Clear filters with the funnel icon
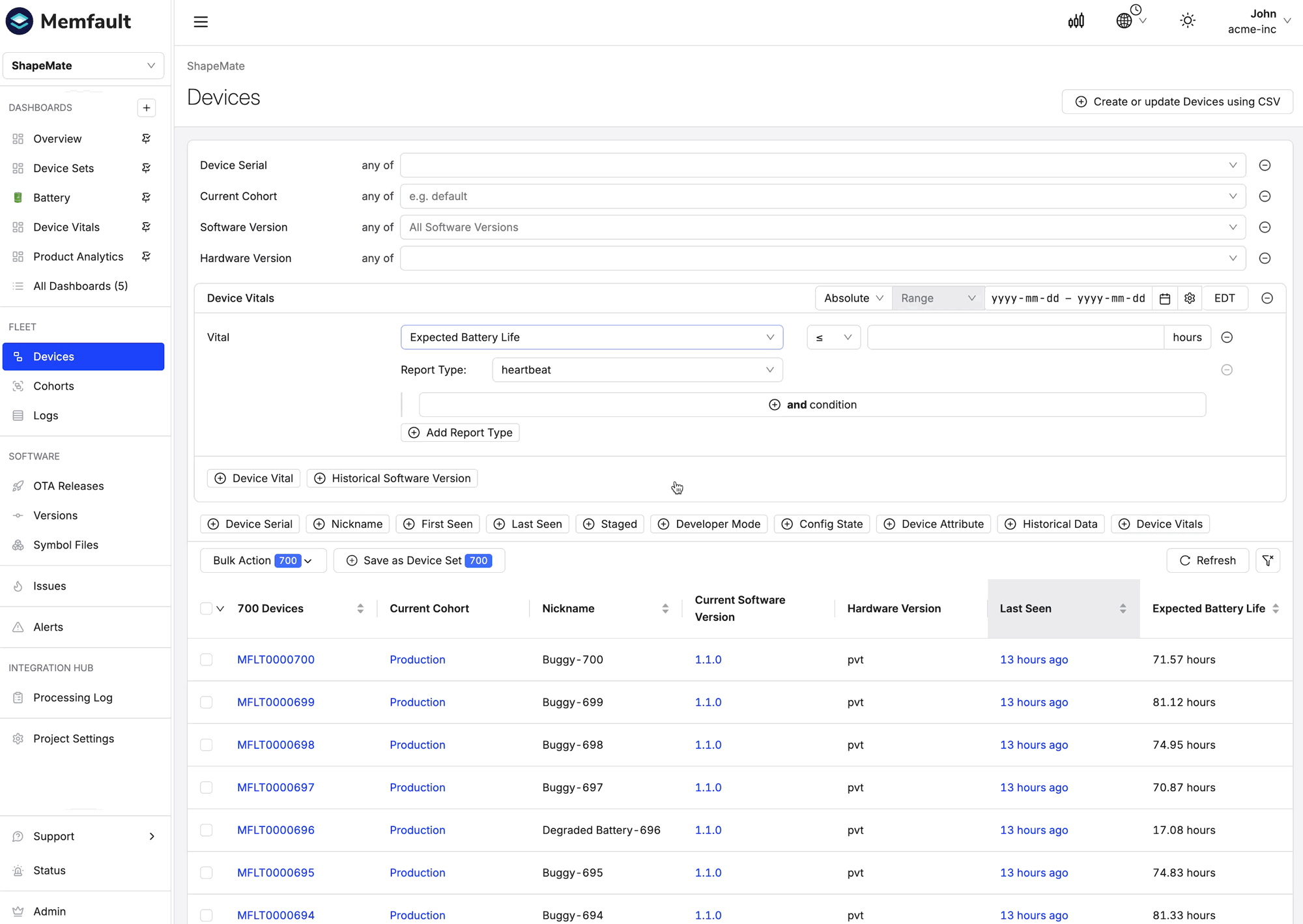The height and width of the screenshot is (924, 1303). click(1268, 560)
